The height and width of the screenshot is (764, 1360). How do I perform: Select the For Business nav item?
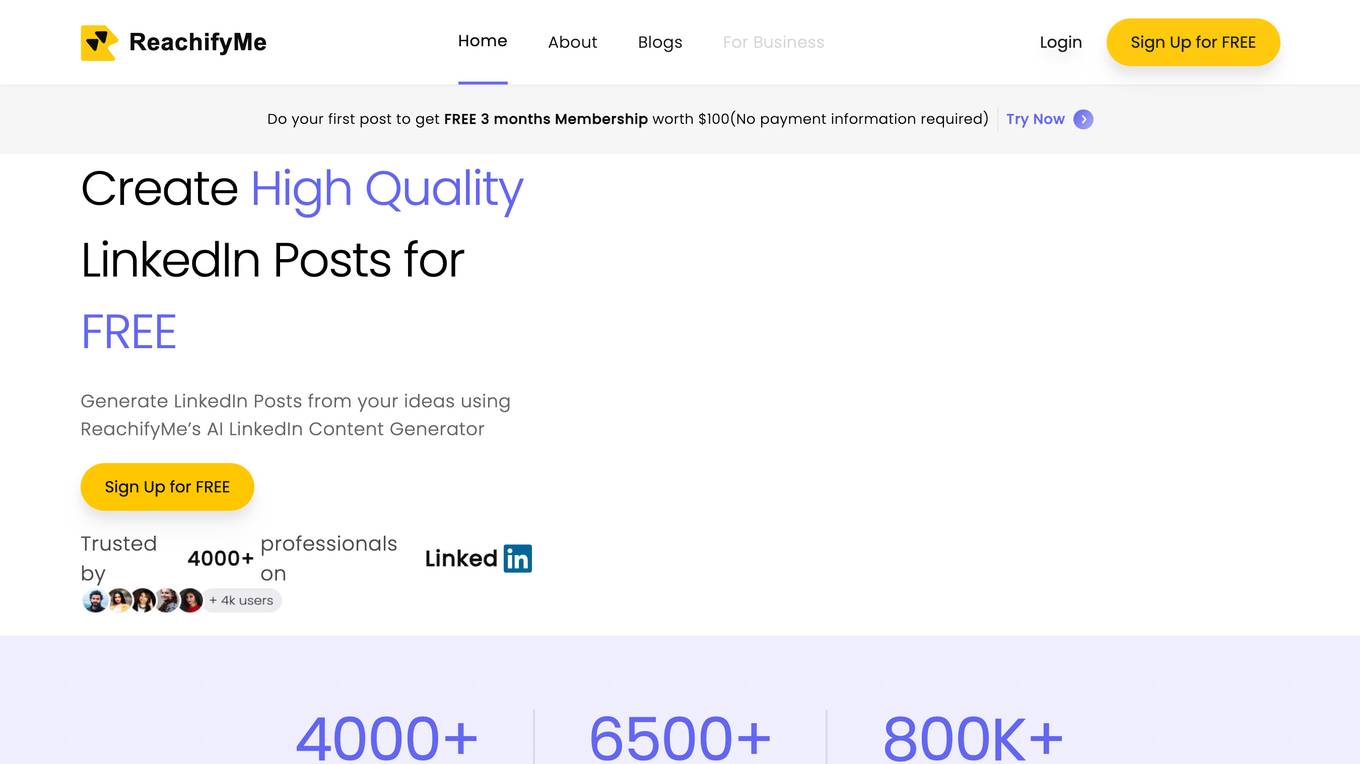coord(773,42)
